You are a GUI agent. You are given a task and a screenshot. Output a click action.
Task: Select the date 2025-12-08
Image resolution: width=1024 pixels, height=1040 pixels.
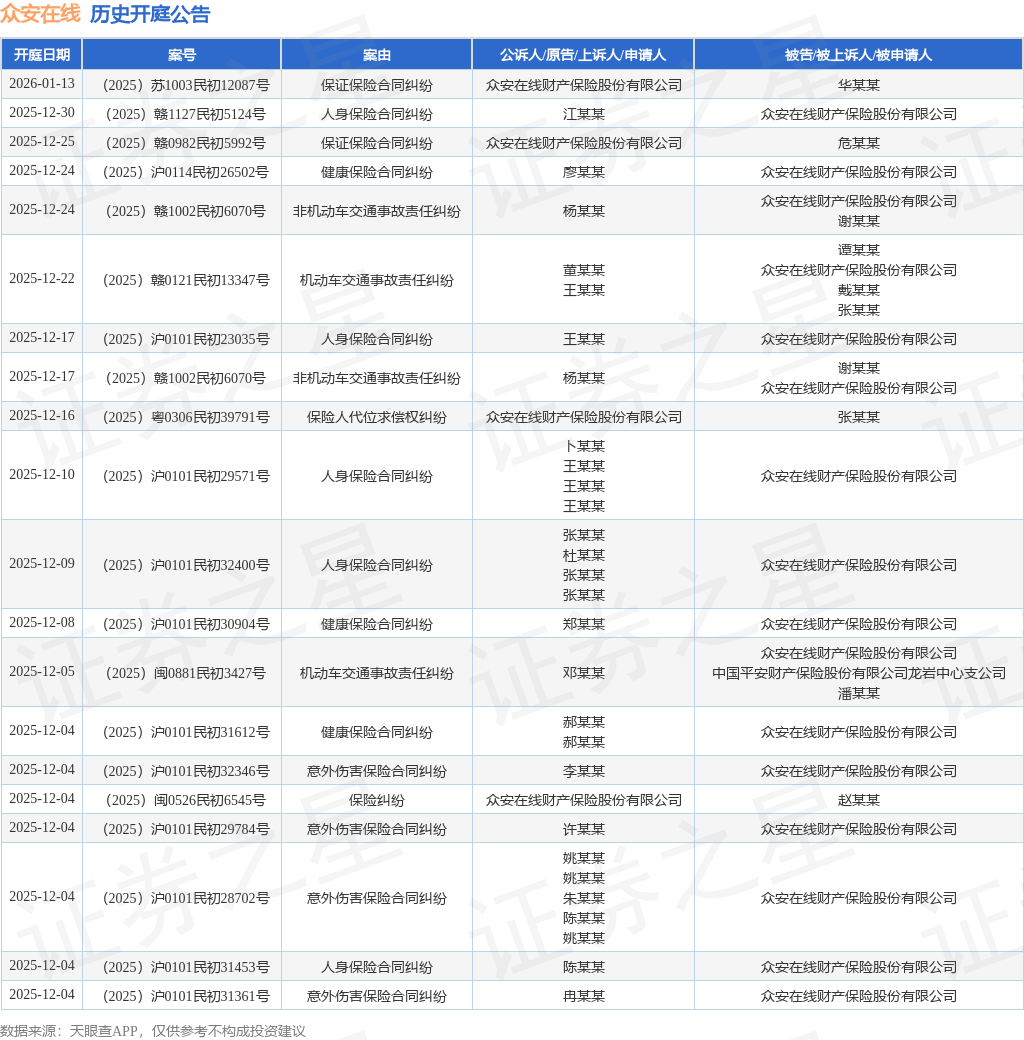(42, 623)
